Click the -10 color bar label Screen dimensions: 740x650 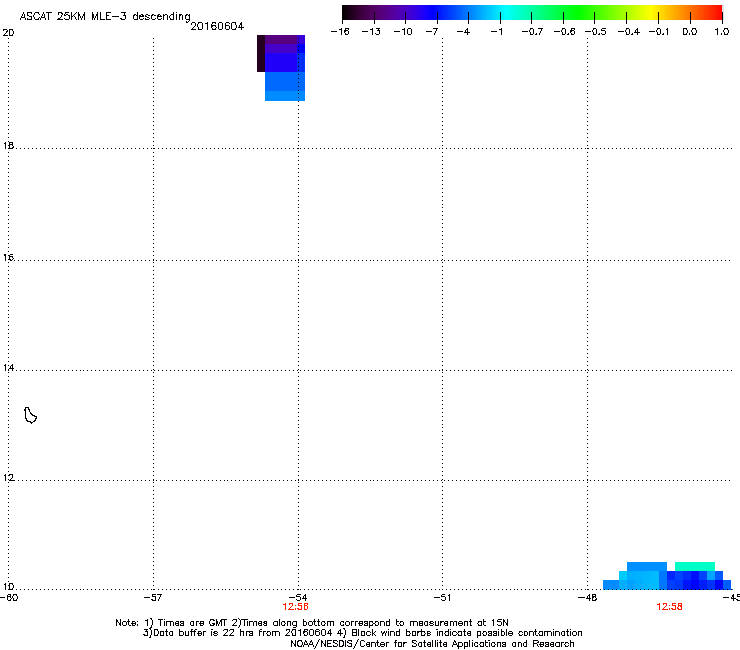[403, 32]
